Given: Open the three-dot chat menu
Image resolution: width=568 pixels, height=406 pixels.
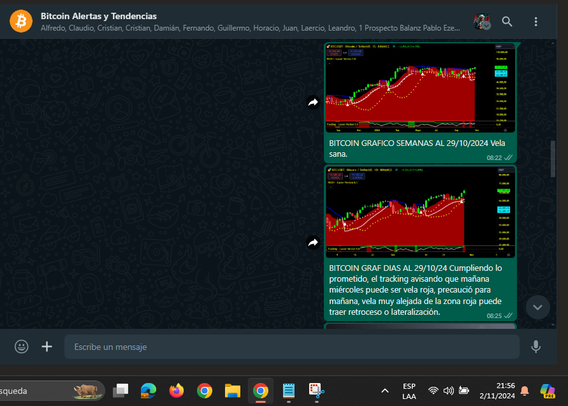Looking at the screenshot, I should click(x=536, y=22).
